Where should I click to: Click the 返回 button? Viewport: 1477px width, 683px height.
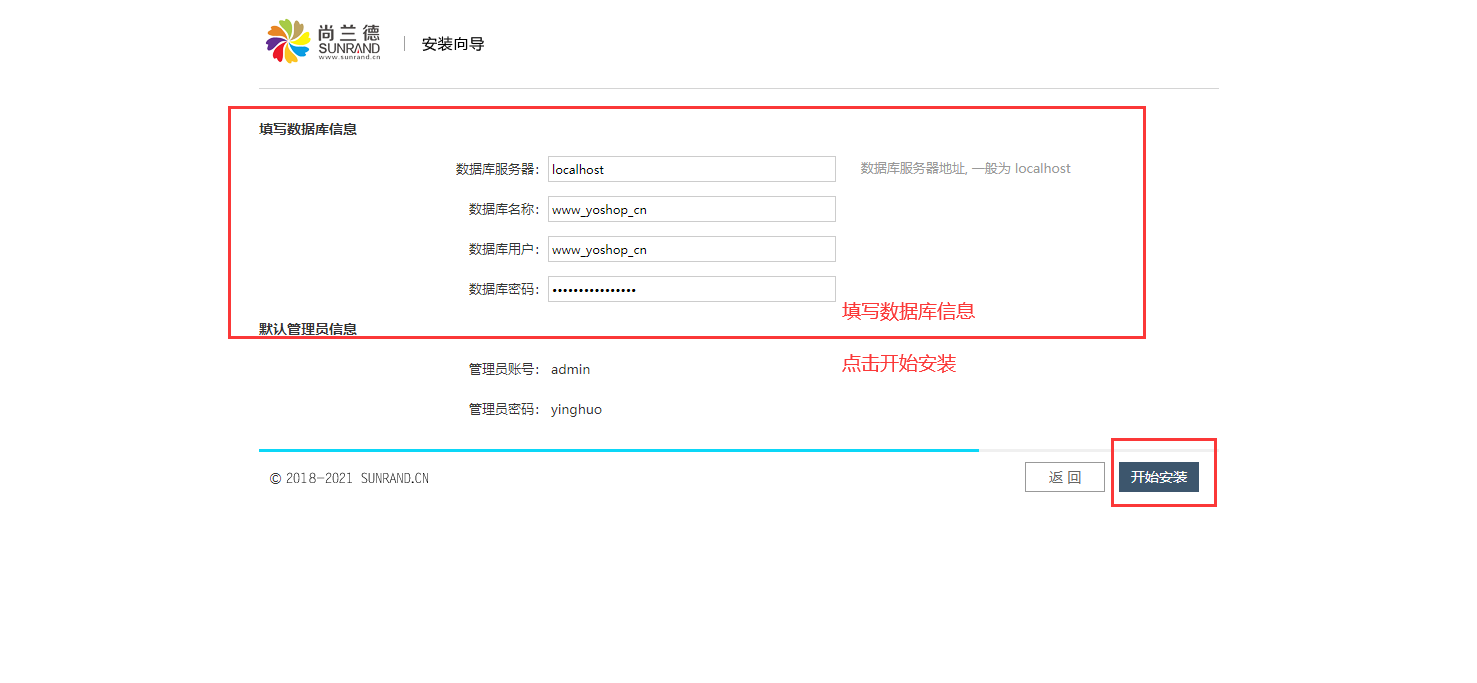click(x=1065, y=477)
